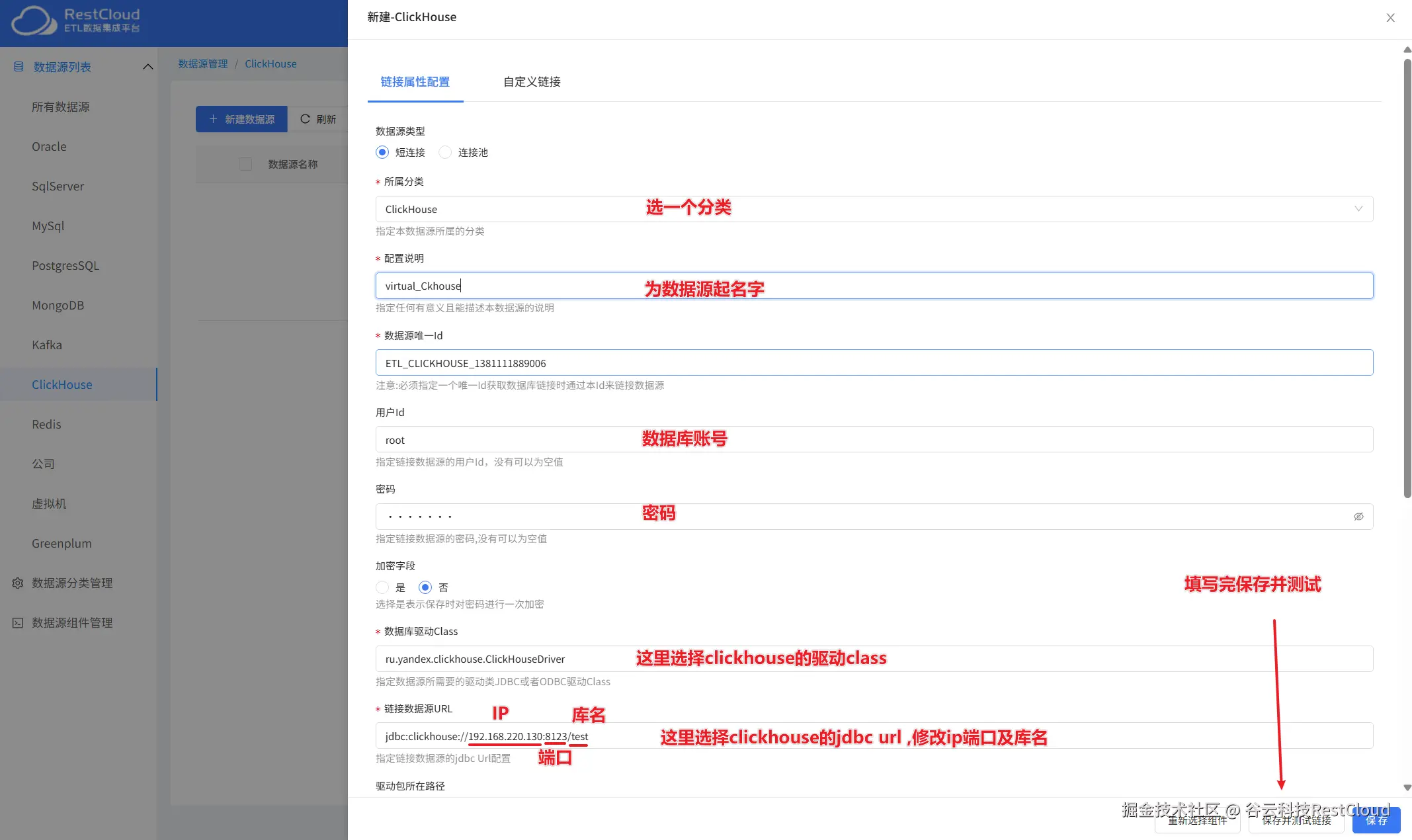The height and width of the screenshot is (840, 1412).
Task: Click the 数据源列表 database icon
Action: point(19,67)
